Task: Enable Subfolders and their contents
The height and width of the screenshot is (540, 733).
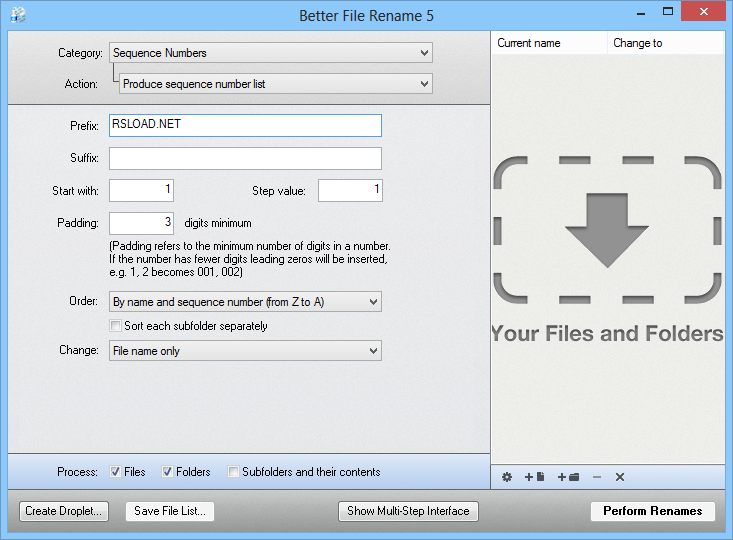Action: point(233,471)
